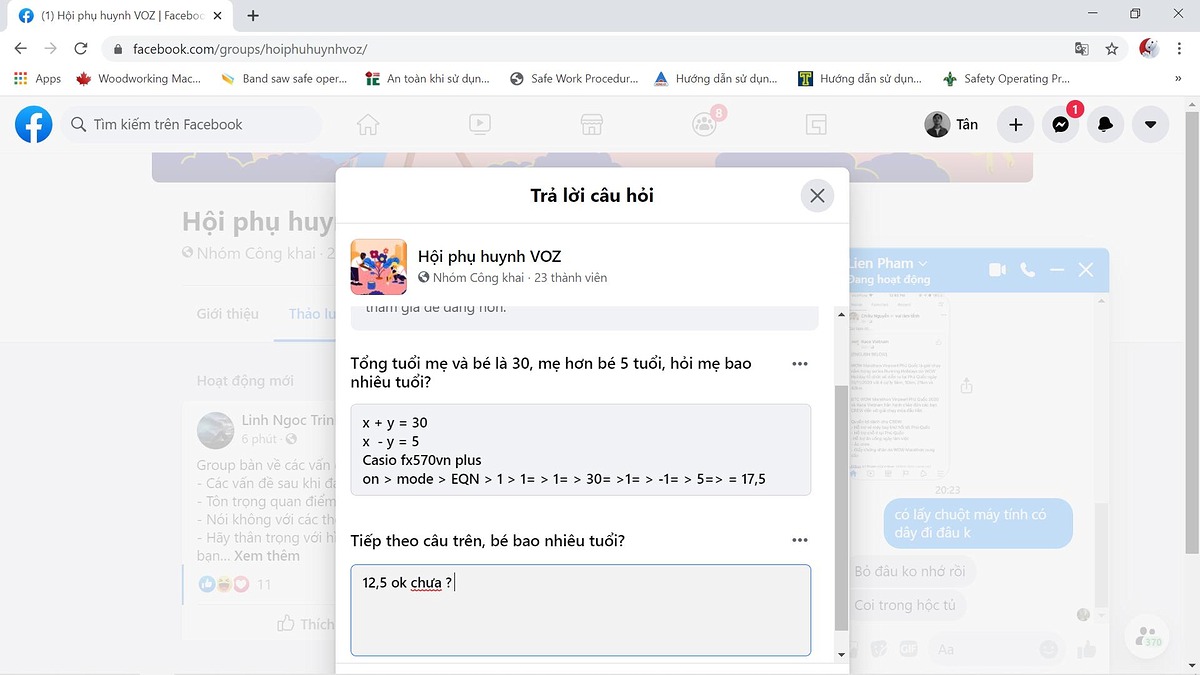Close the Hội phụ huynh VOZ tab
Viewport: 1200px width, 675px height.
[x=219, y=16]
